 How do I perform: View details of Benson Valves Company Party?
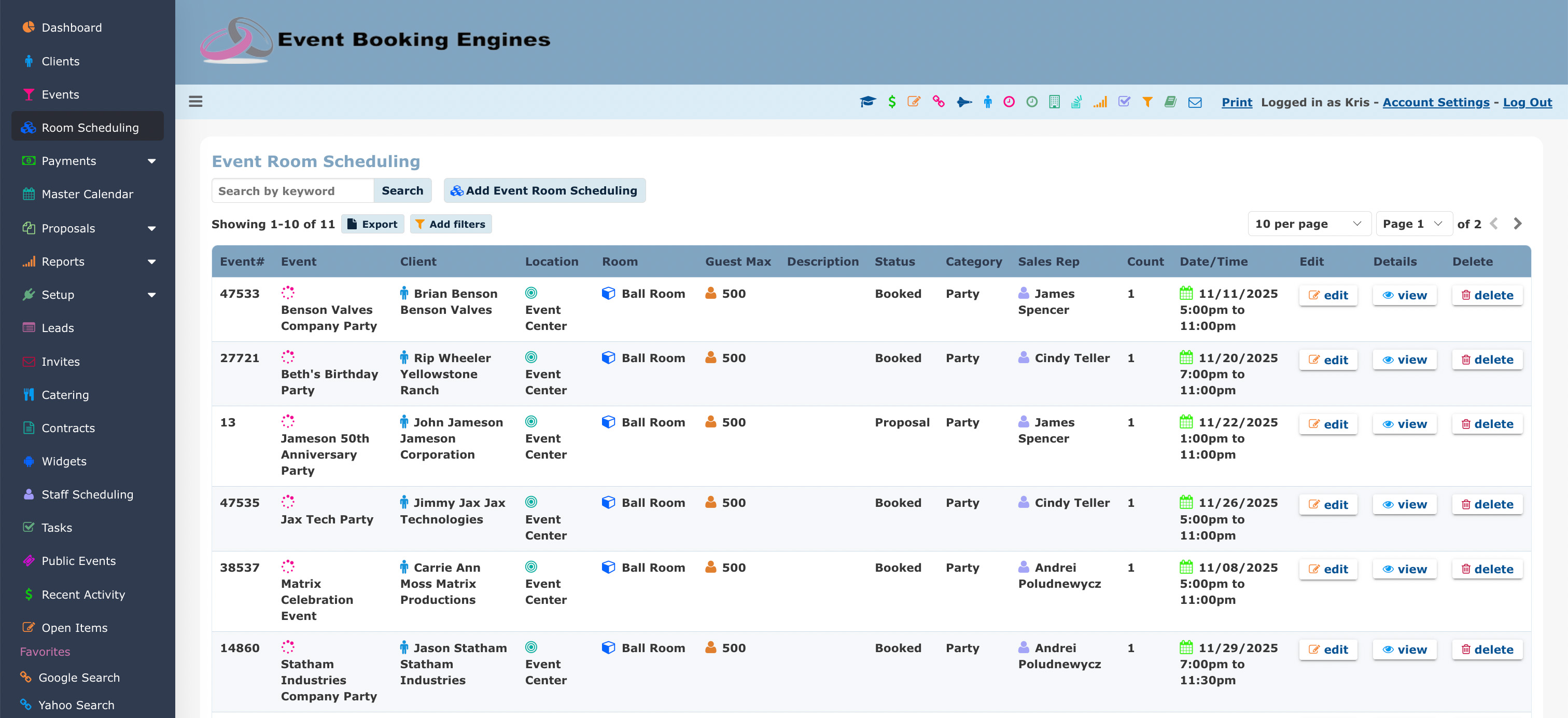click(1404, 295)
